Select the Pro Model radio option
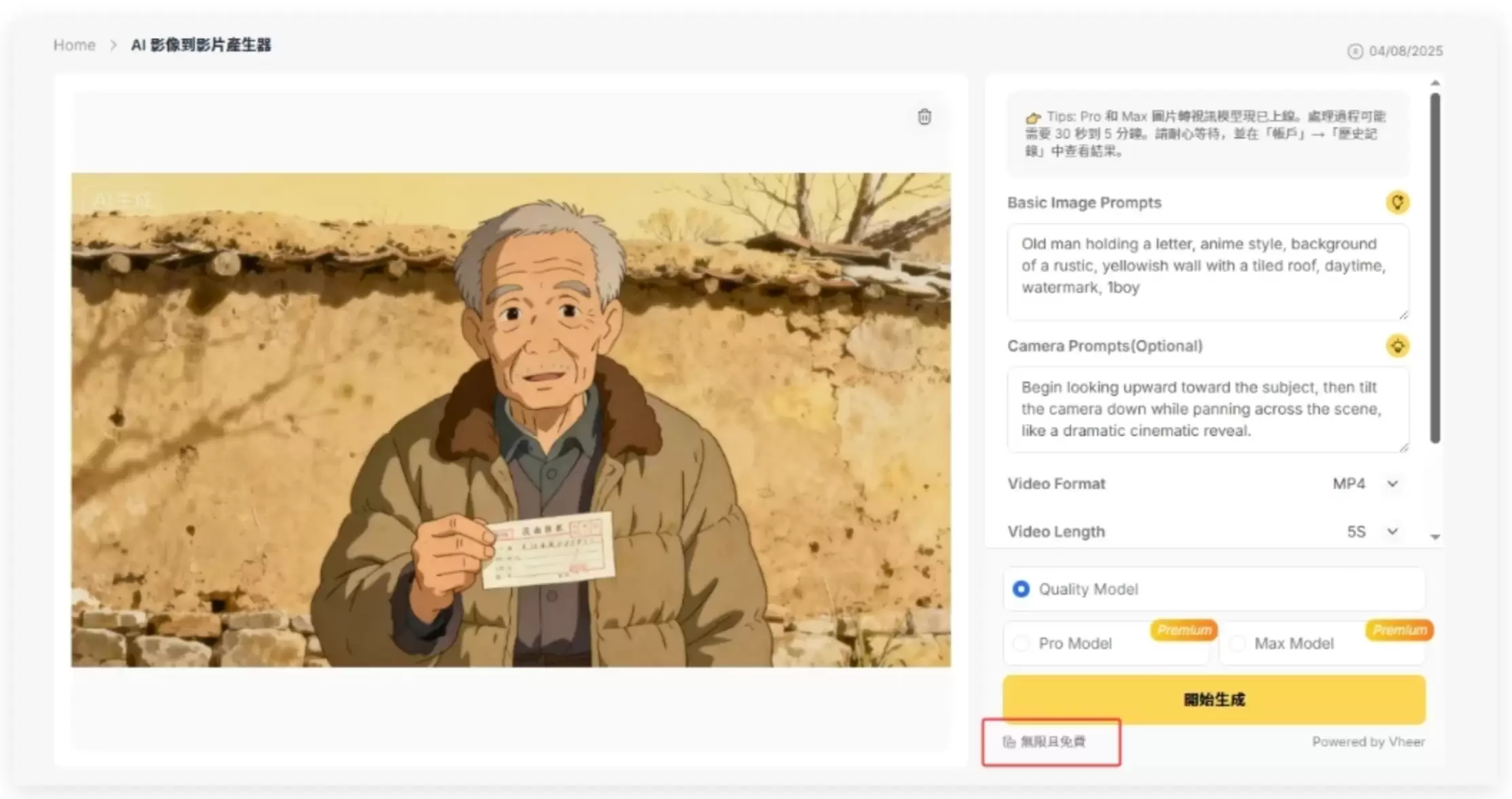 [x=1021, y=643]
